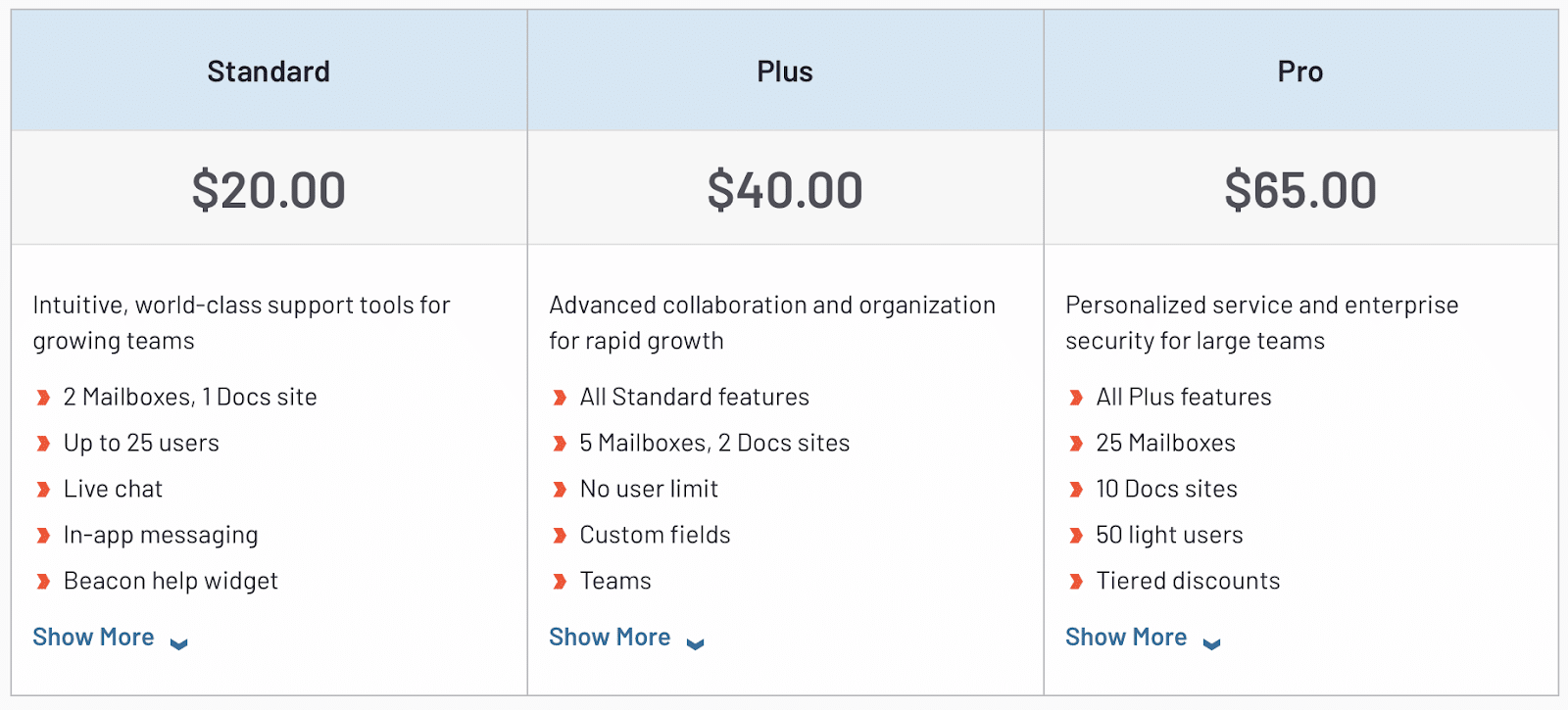Screen dimensions: 1568x710
Task: Expand the Pro plan's Show More chevron
Action: [x=1211, y=643]
